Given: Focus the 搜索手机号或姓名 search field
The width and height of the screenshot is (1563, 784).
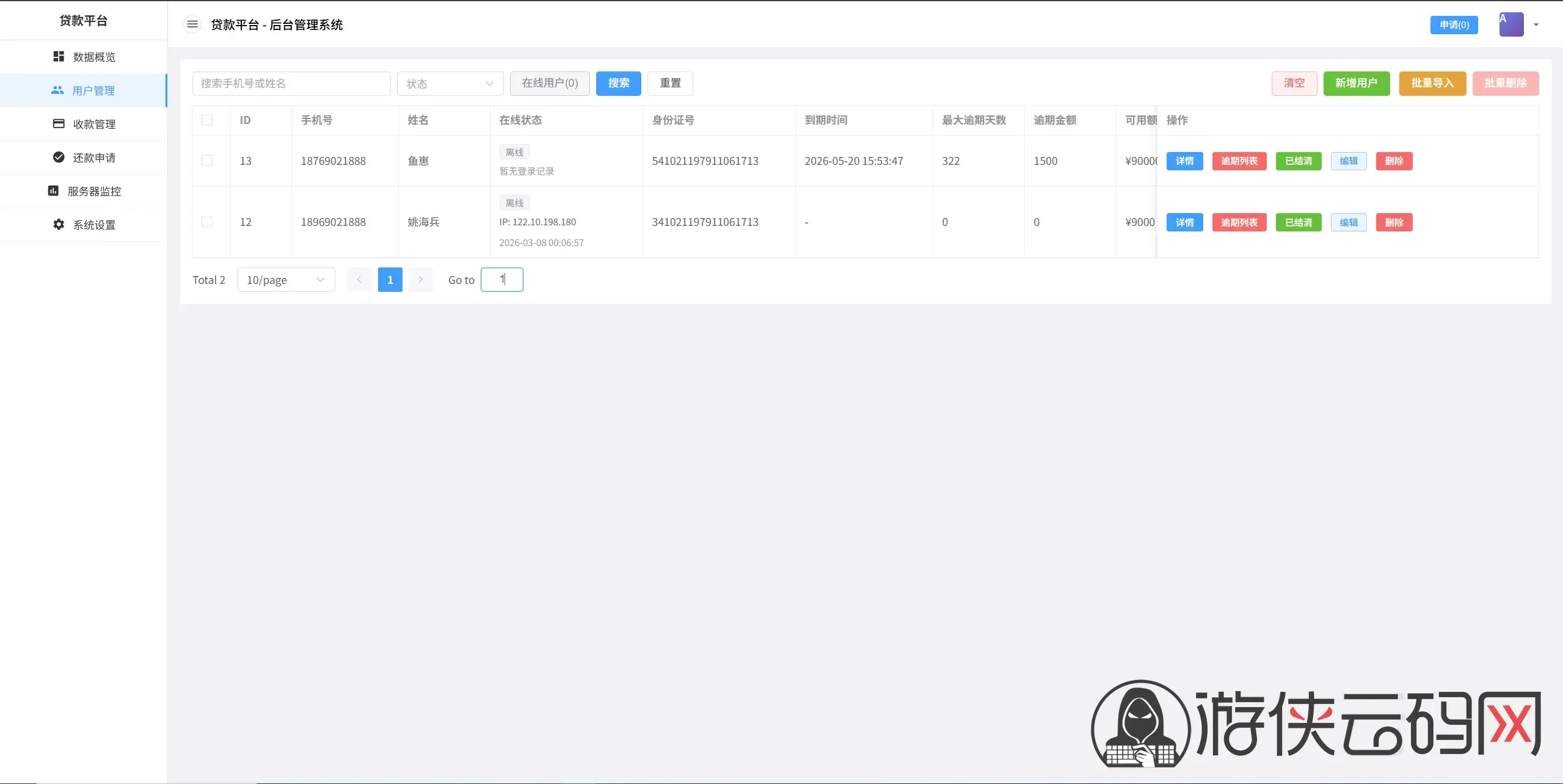Looking at the screenshot, I should coord(291,84).
